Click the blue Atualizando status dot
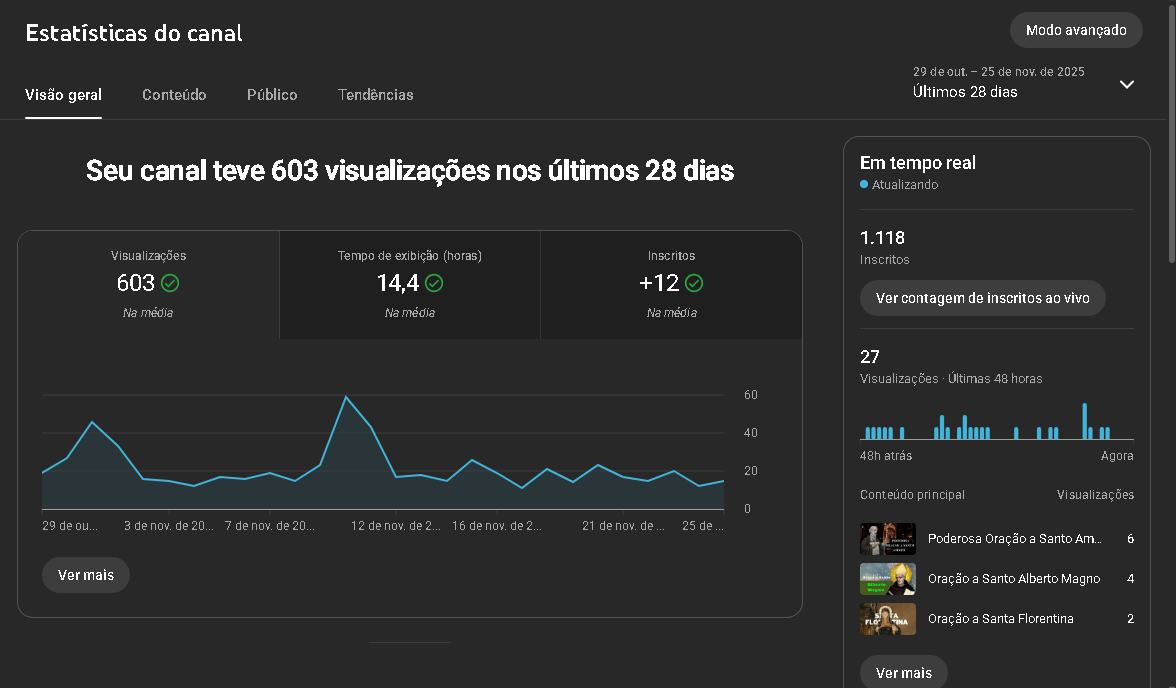The height and width of the screenshot is (688, 1176). point(864,184)
